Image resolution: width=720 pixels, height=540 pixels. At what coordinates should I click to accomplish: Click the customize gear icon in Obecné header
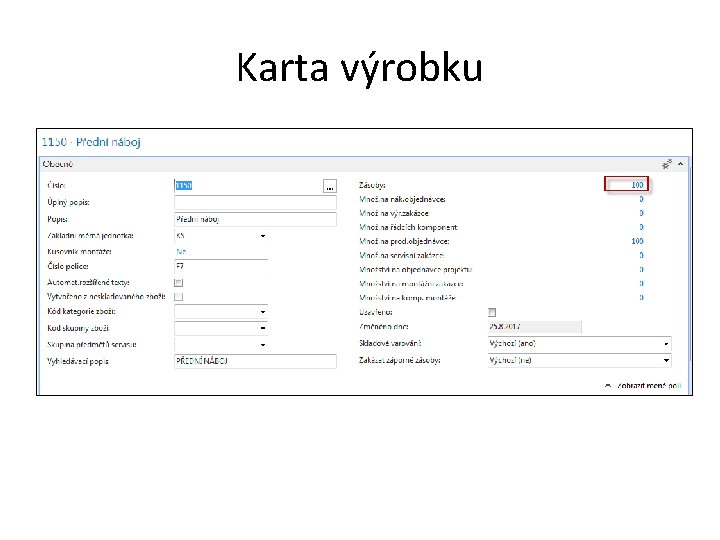pyautogui.click(x=667, y=164)
